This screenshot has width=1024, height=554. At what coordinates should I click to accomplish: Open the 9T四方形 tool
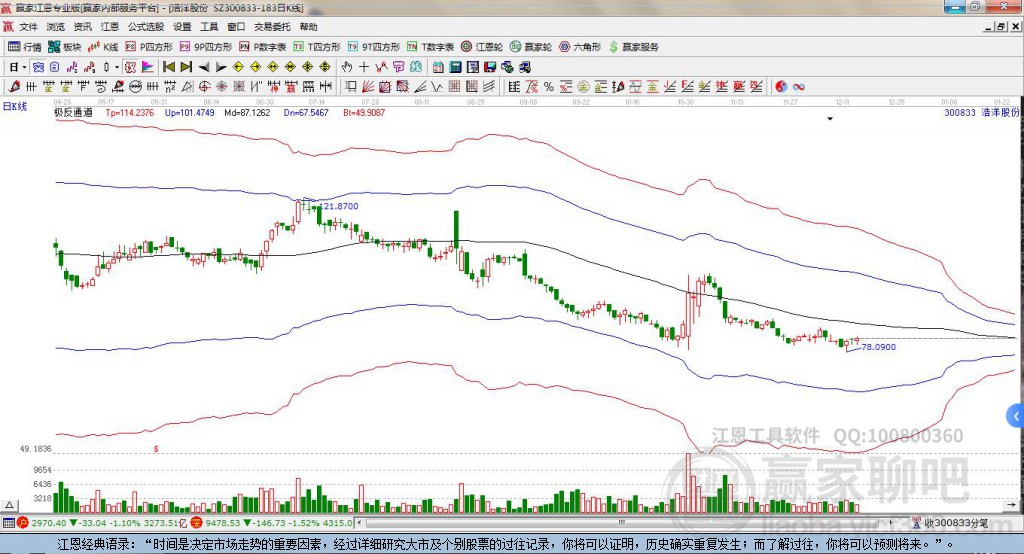[x=374, y=47]
